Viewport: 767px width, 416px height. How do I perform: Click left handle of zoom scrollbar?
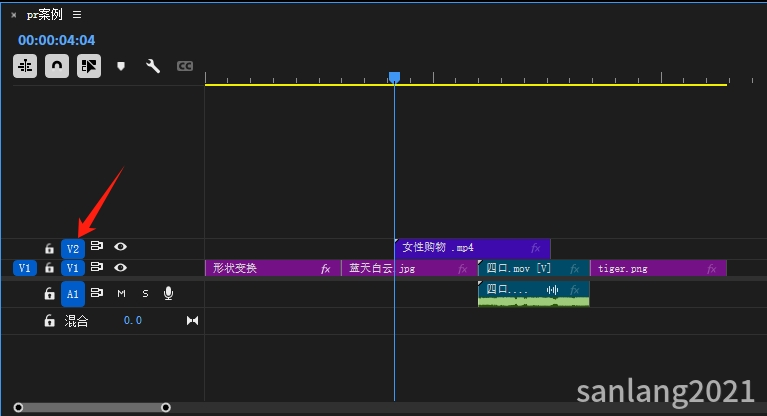tap(18, 407)
